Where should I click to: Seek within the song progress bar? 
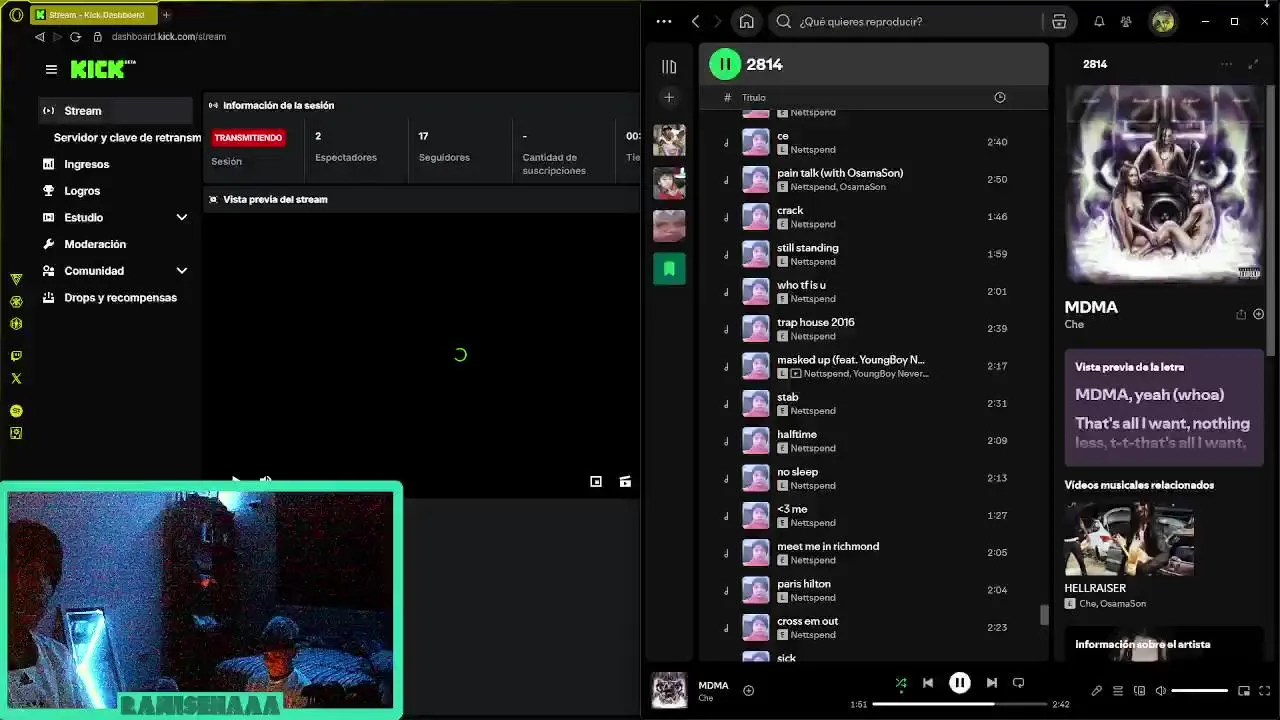pos(959,704)
